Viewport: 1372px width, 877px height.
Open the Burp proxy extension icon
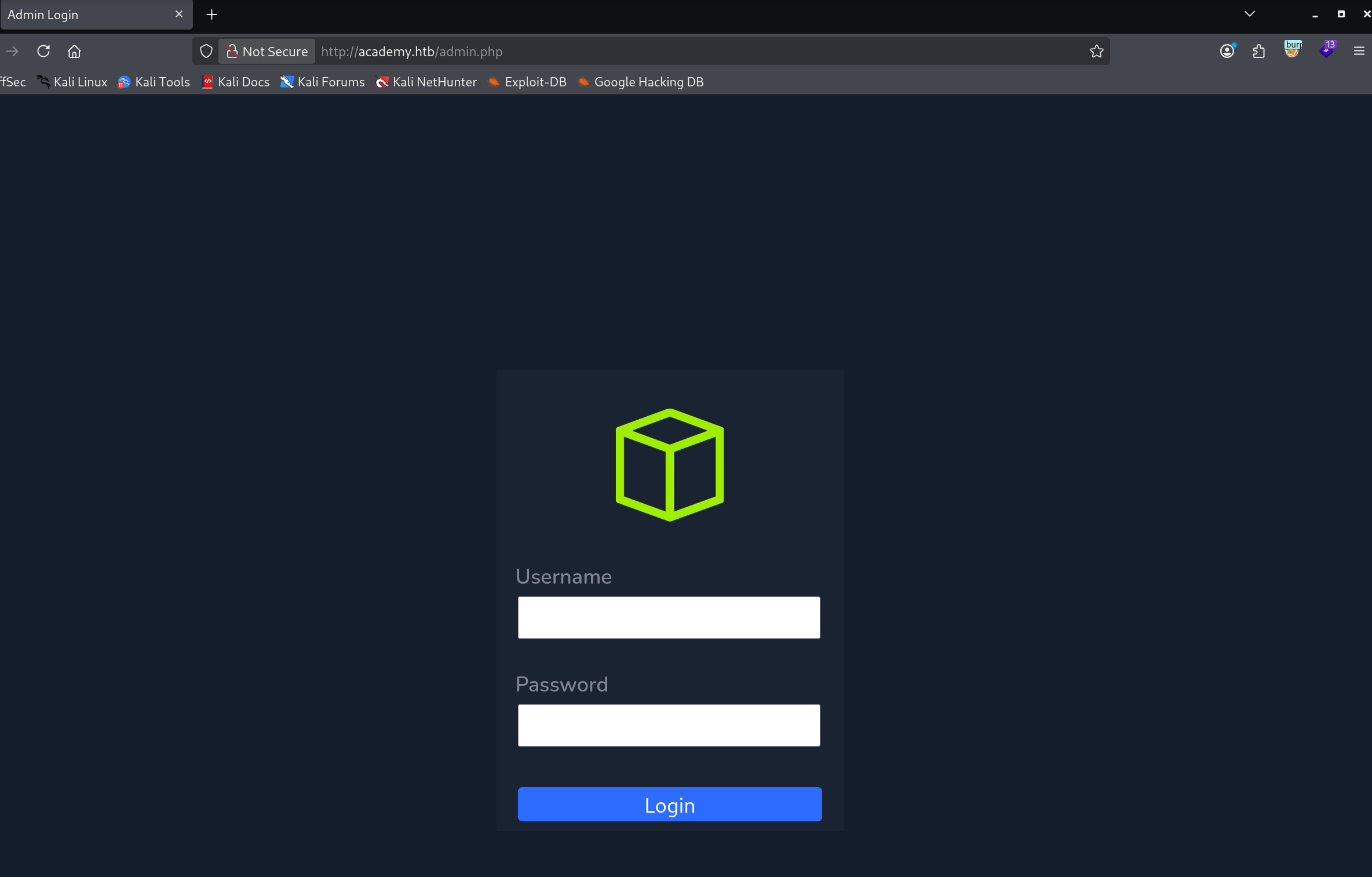[1293, 50]
